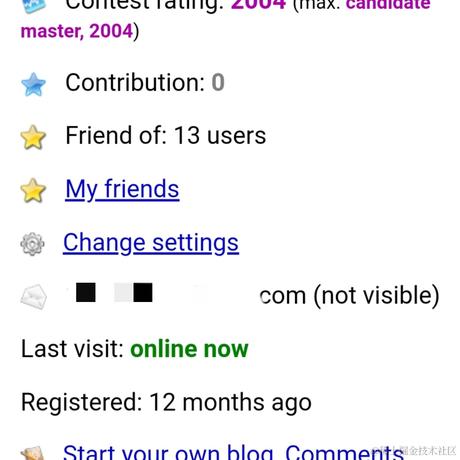Open the Comments link

pos(345,453)
